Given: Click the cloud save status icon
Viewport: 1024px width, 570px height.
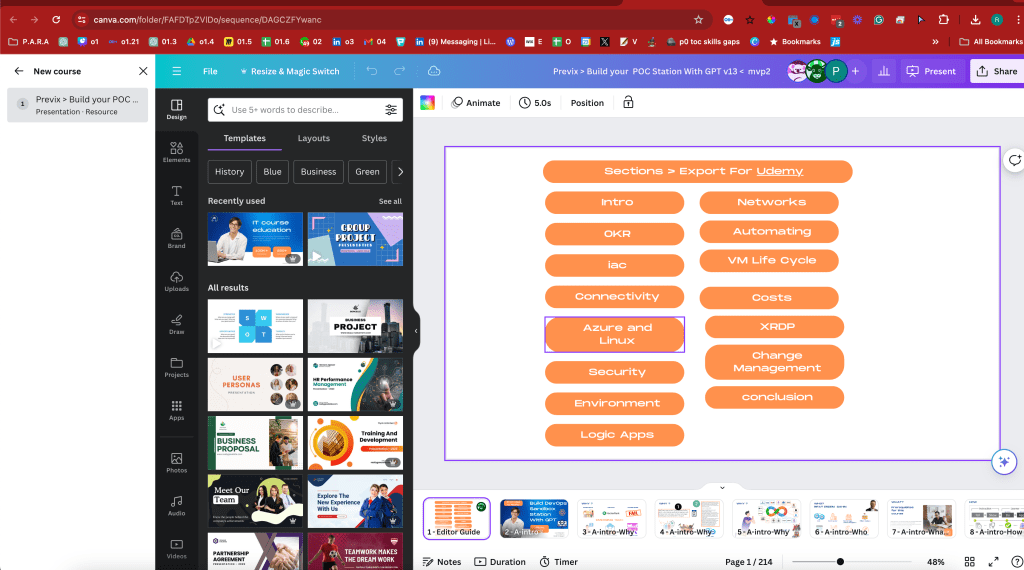Looking at the screenshot, I should coord(434,71).
